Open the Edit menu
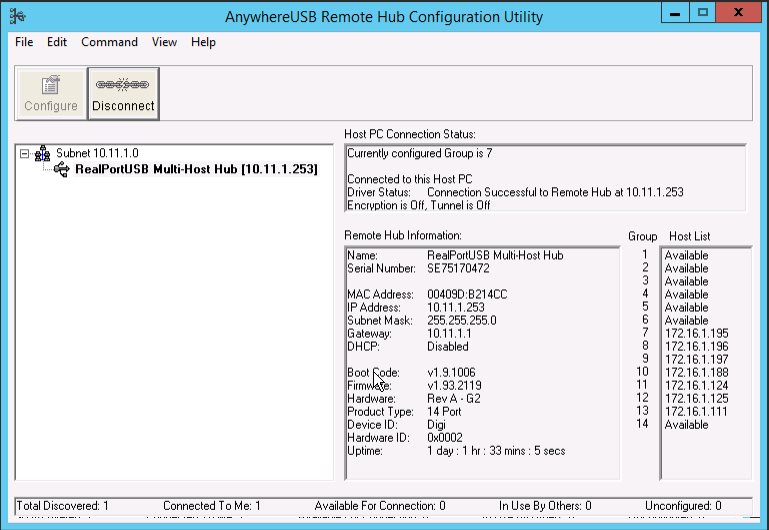 click(x=57, y=42)
